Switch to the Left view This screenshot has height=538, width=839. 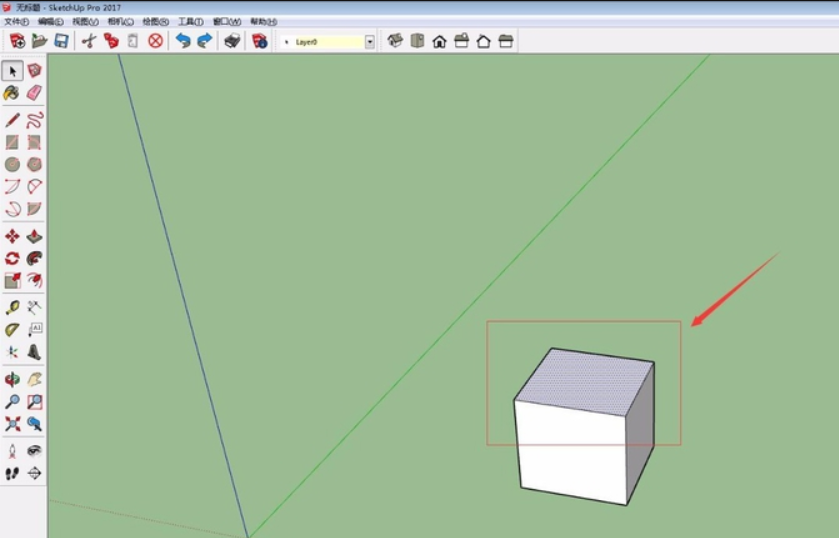(506, 41)
